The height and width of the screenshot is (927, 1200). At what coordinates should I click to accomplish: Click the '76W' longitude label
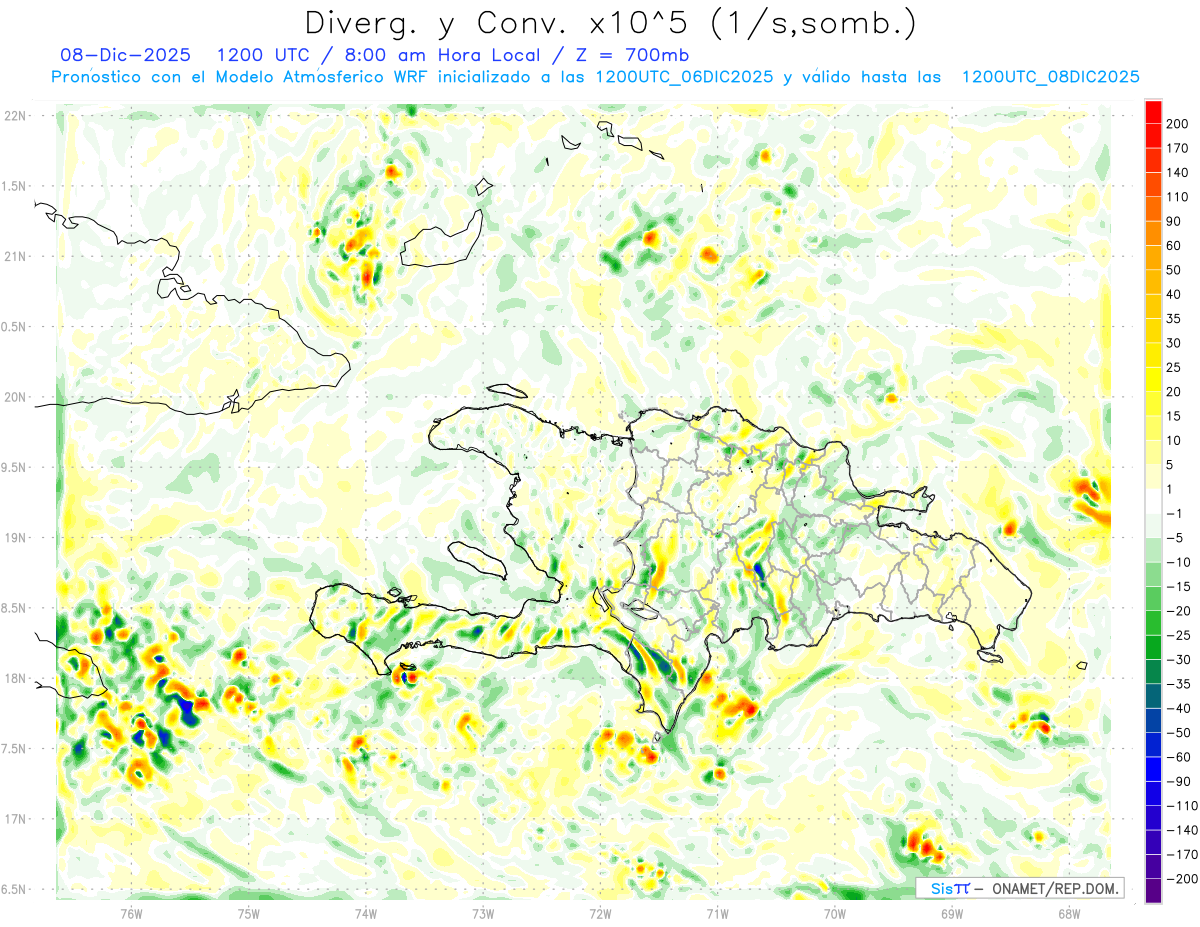pos(131,913)
